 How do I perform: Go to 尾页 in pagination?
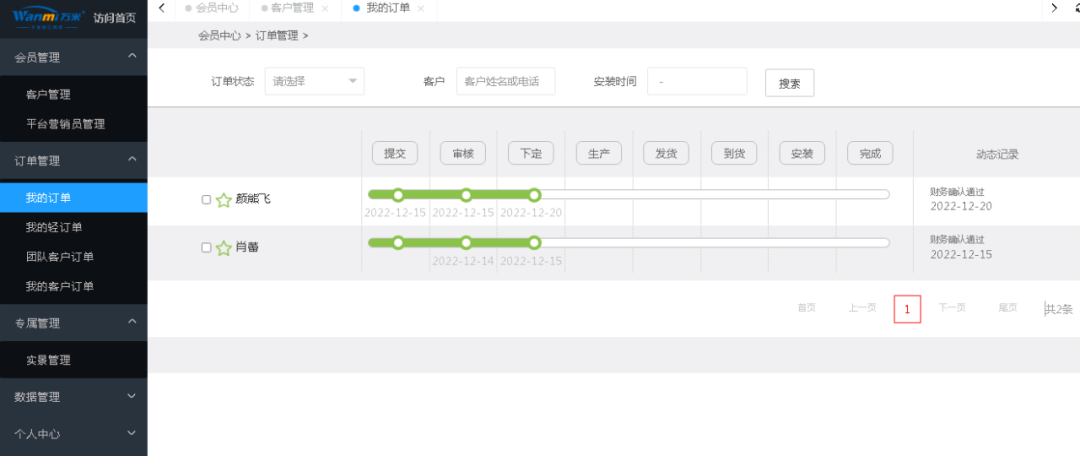pos(1008,308)
